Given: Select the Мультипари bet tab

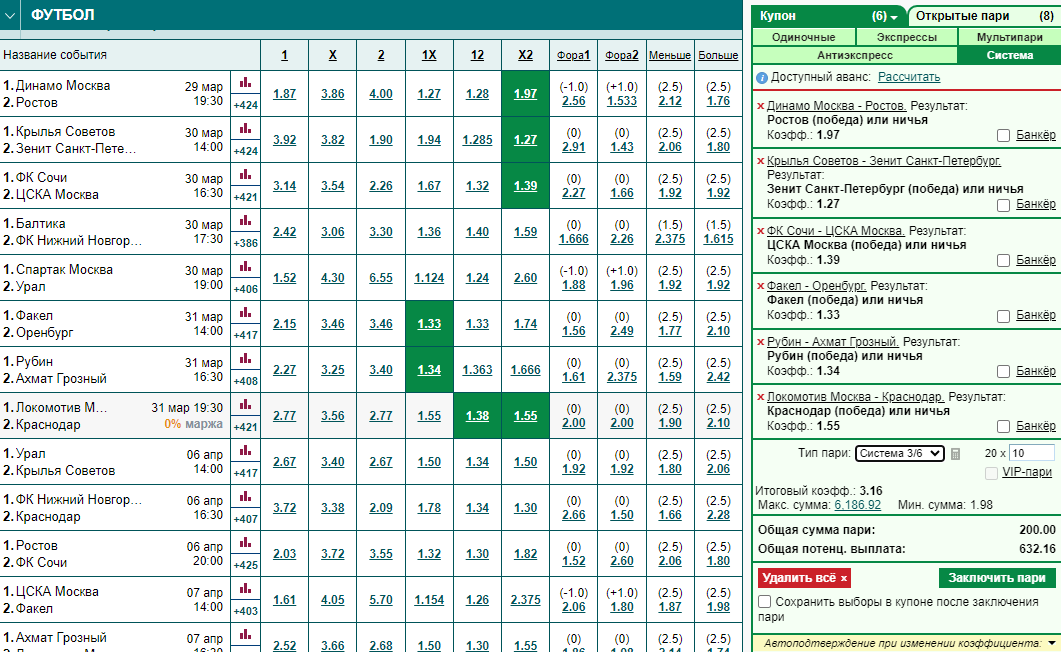Looking at the screenshot, I should point(1010,37).
